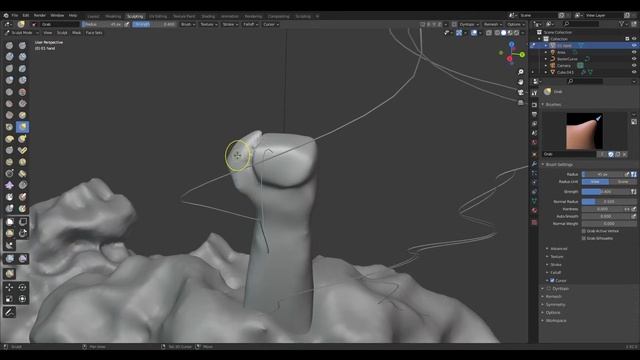This screenshot has height=360, width=640.
Task: Expand the Symmetry panel in properties
Action: tap(555, 304)
